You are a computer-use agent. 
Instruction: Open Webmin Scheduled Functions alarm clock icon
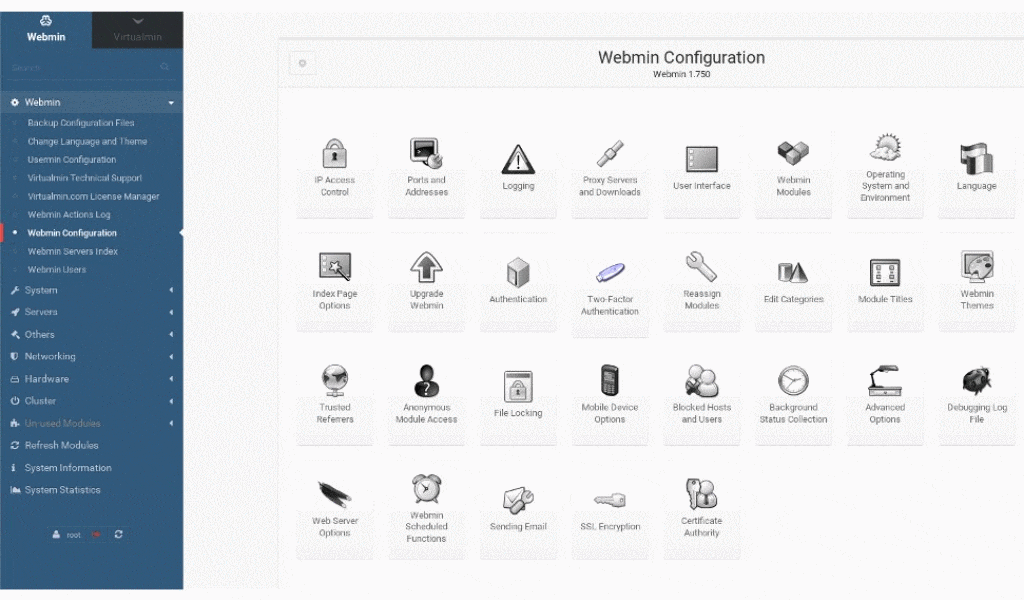click(426, 488)
